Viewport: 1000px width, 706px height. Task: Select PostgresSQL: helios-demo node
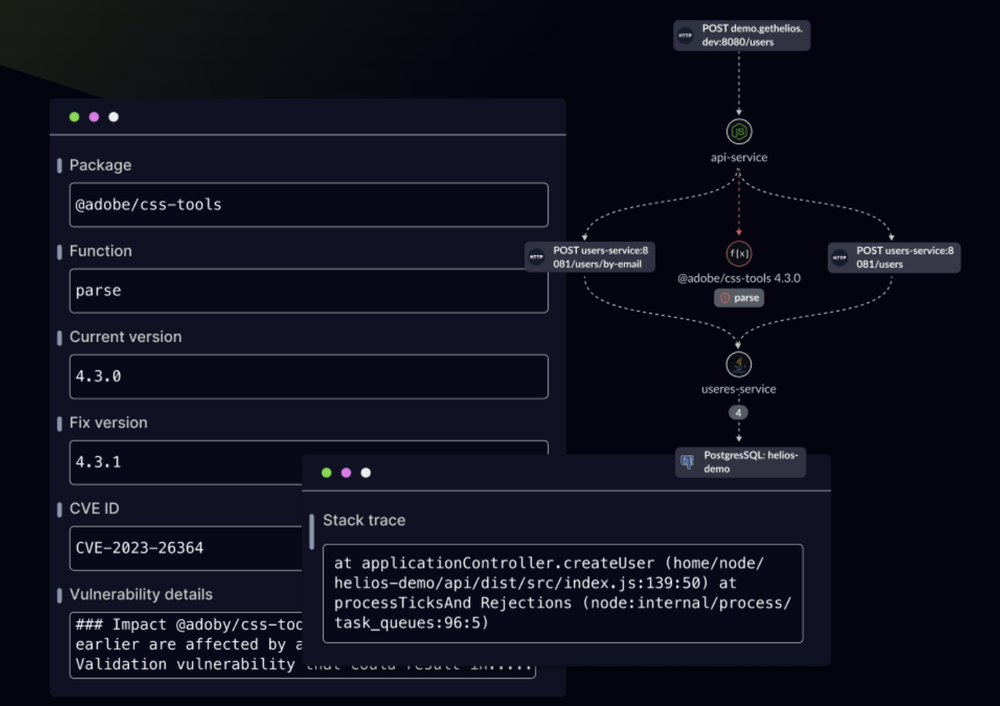click(x=740, y=462)
